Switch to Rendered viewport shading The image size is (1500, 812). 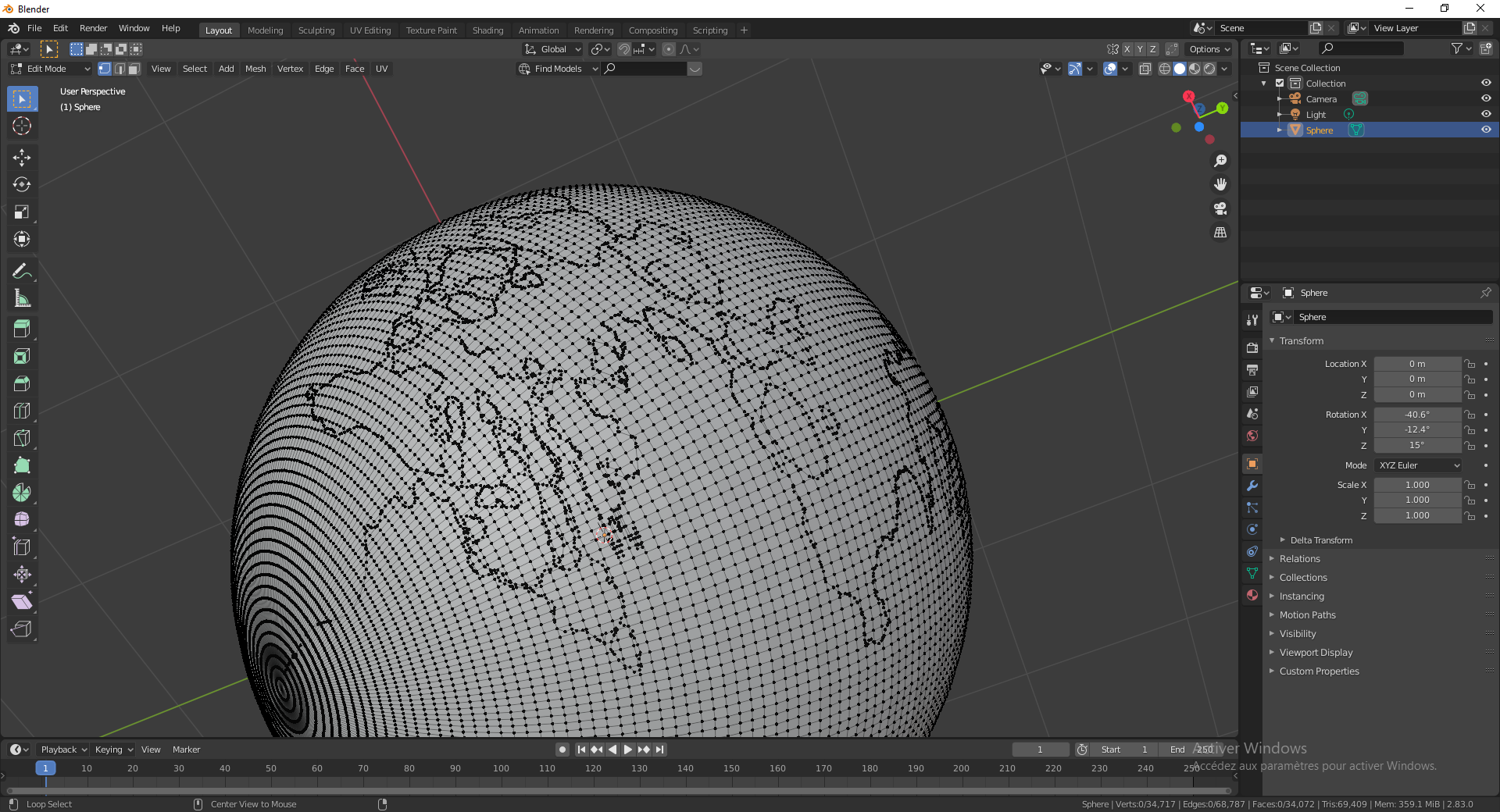click(x=1209, y=69)
